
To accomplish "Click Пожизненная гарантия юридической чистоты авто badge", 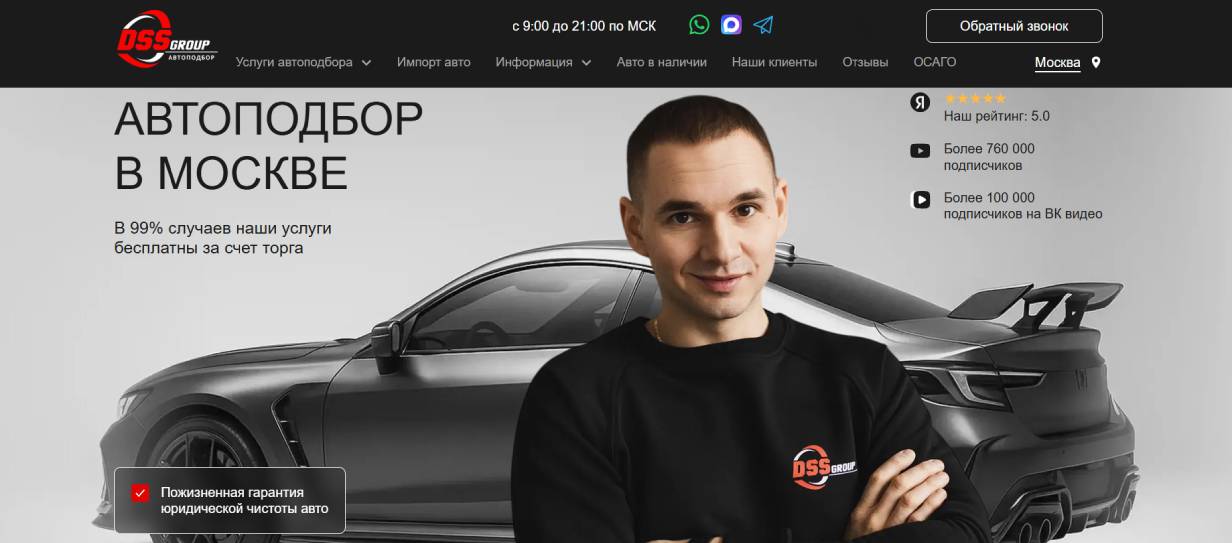I will coord(230,500).
